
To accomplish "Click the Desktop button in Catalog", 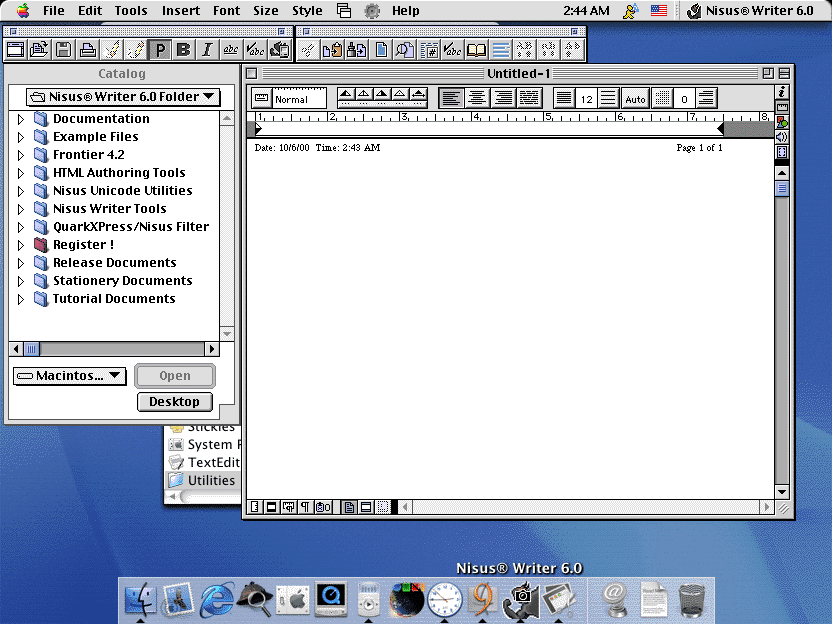I will pos(175,402).
